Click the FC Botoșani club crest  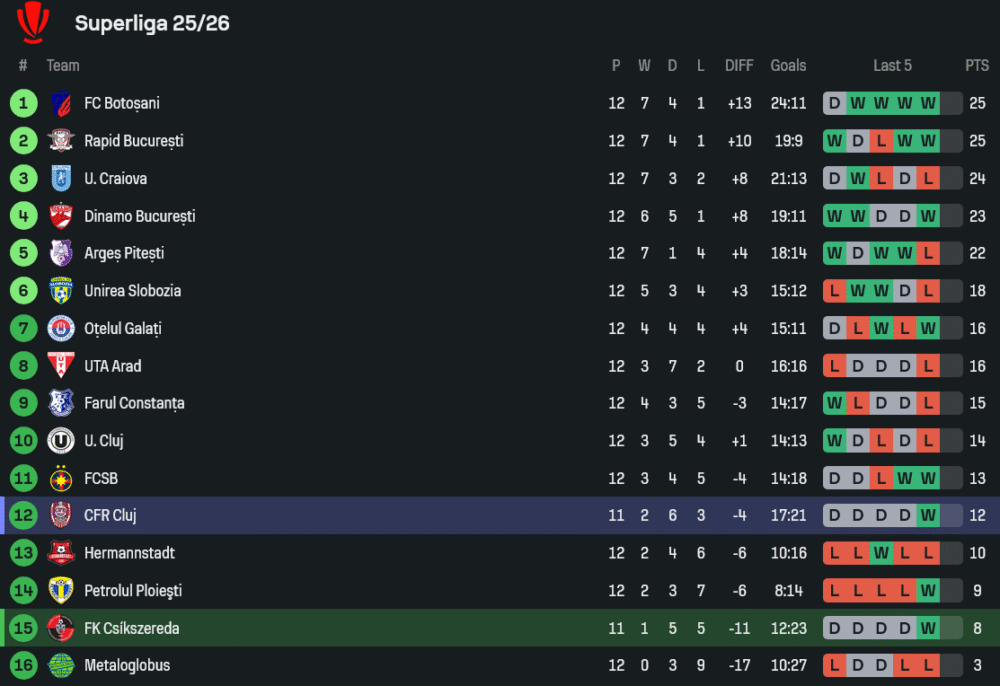tap(61, 103)
